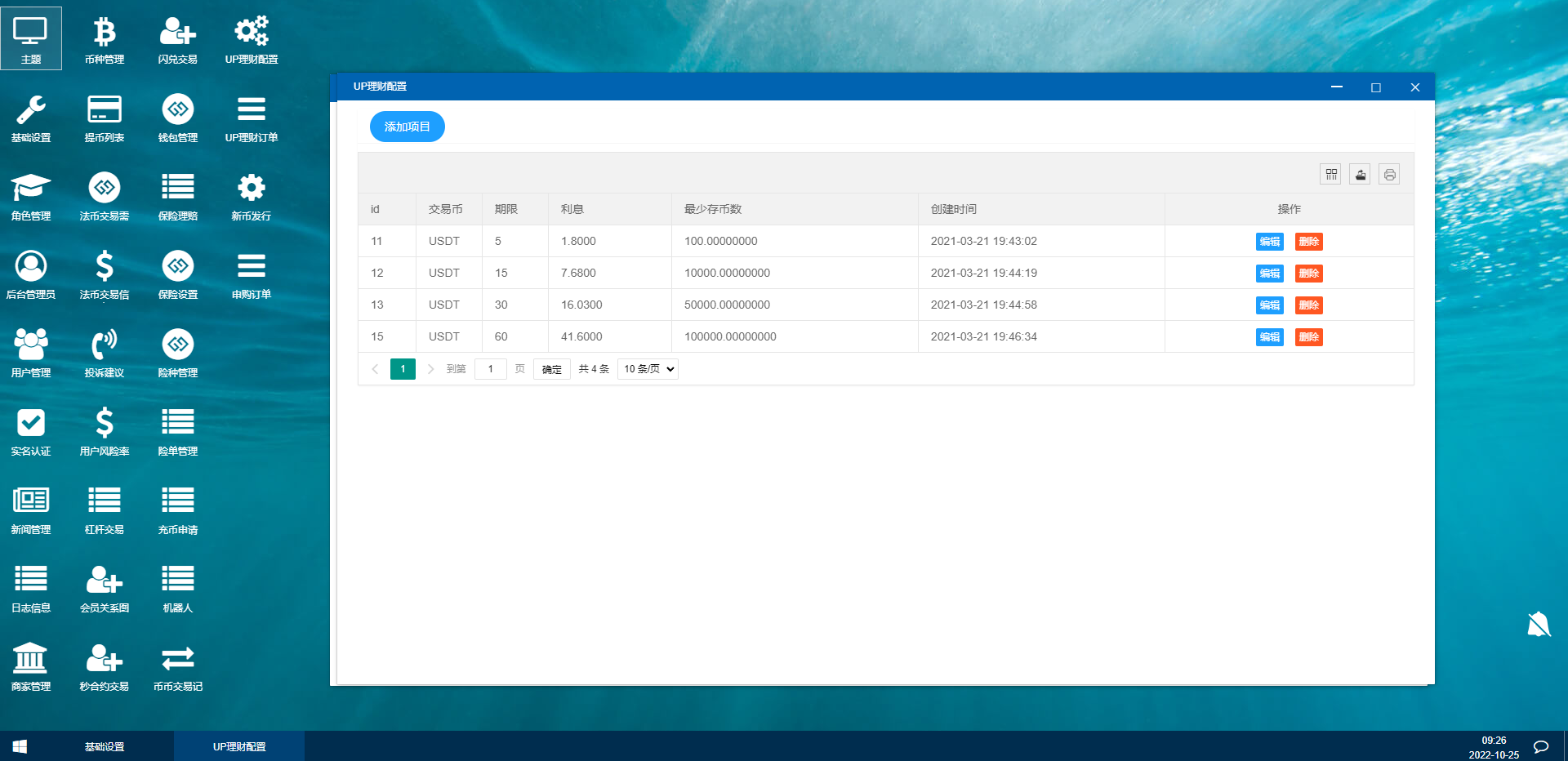1568x761 pixels.
Task: Open the 机器人 (robot) module
Action: point(177,587)
